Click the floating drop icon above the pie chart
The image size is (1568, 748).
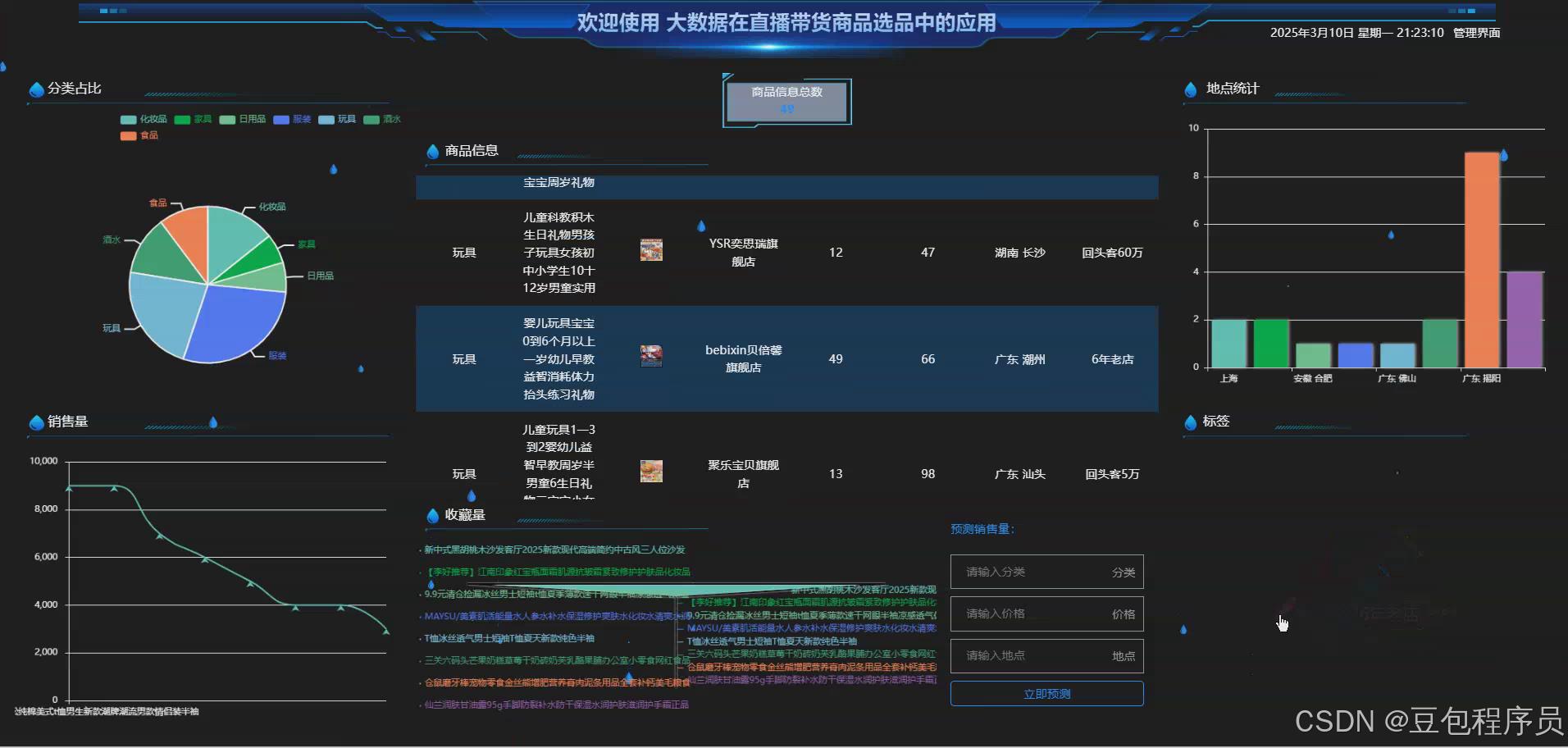[x=333, y=169]
